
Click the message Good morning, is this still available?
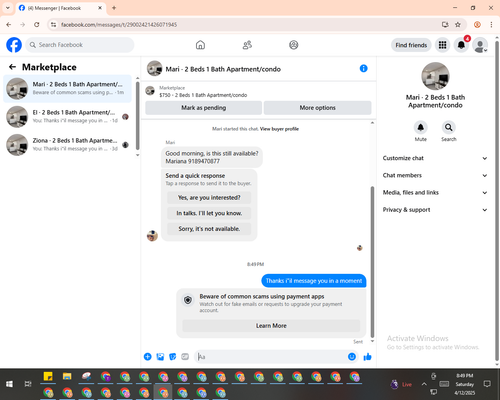click(212, 157)
